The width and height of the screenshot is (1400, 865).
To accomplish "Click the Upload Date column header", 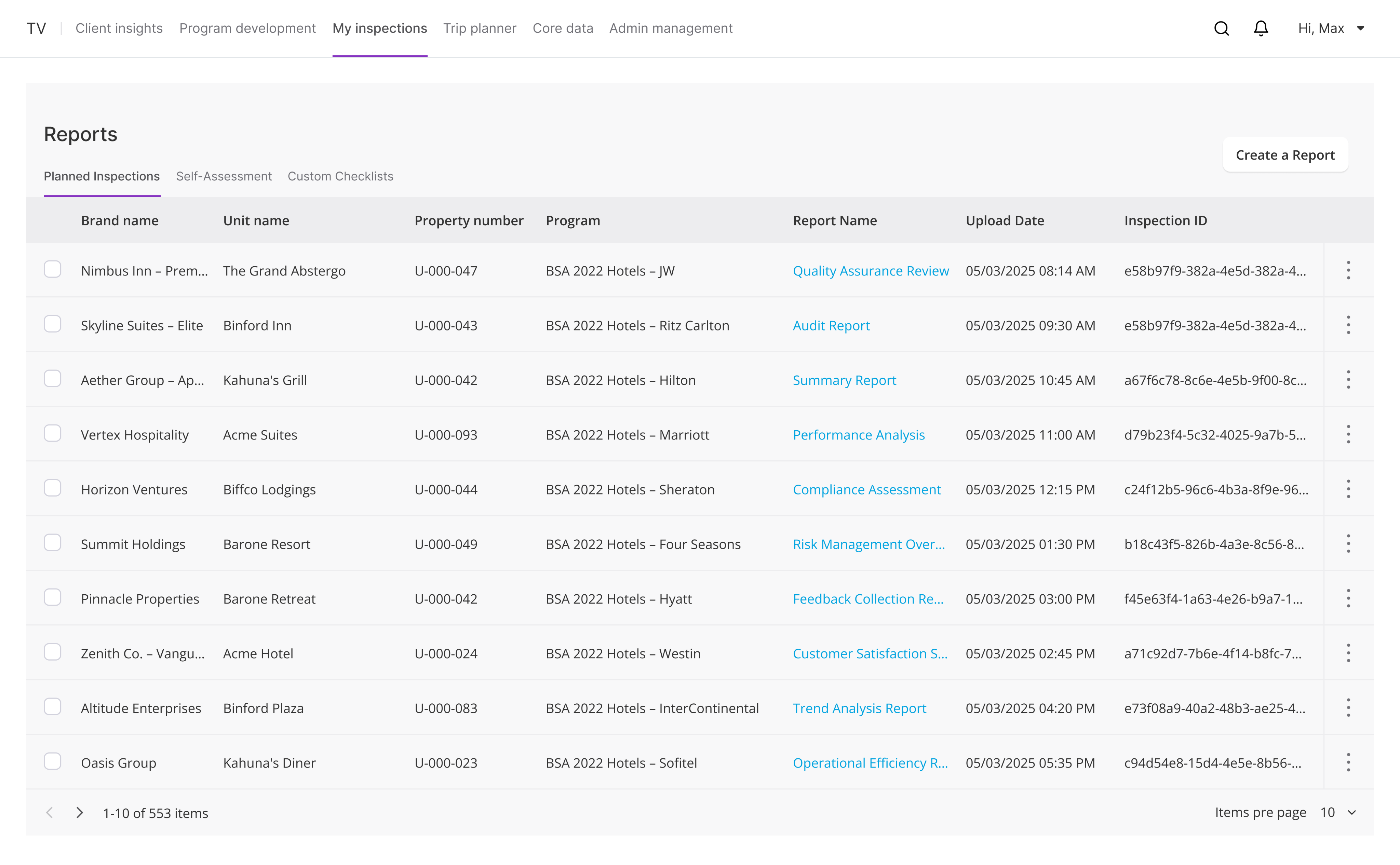I will (1005, 220).
